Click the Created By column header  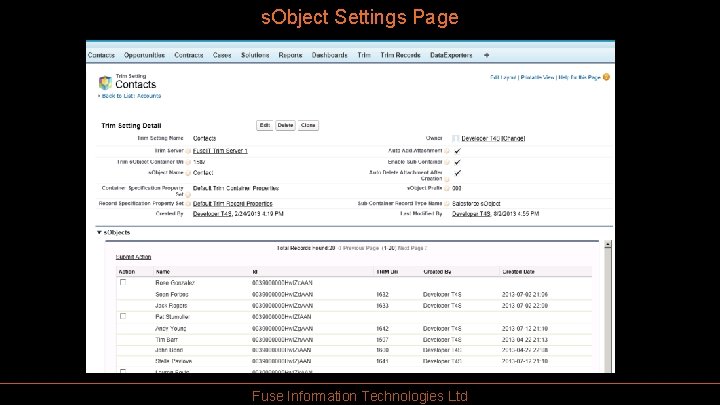(437, 272)
